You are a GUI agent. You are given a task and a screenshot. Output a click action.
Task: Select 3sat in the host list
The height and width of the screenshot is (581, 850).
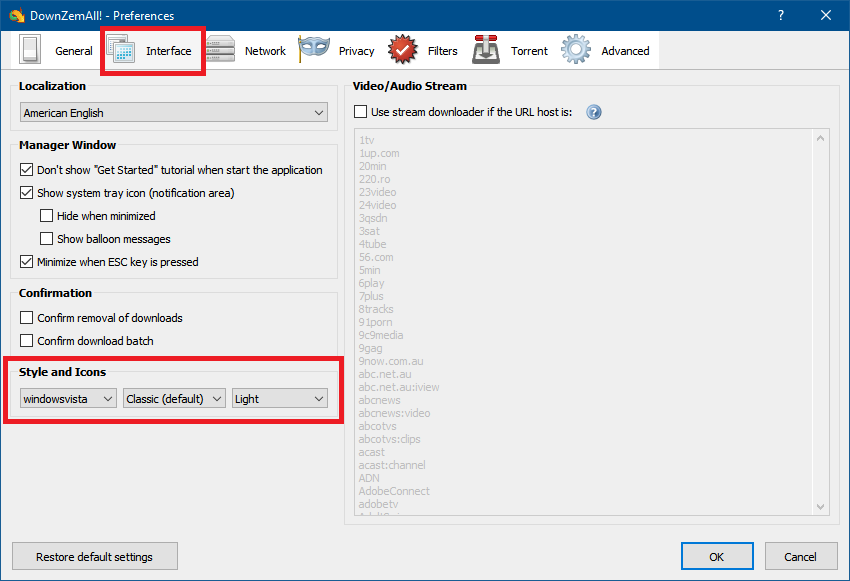[x=369, y=231]
